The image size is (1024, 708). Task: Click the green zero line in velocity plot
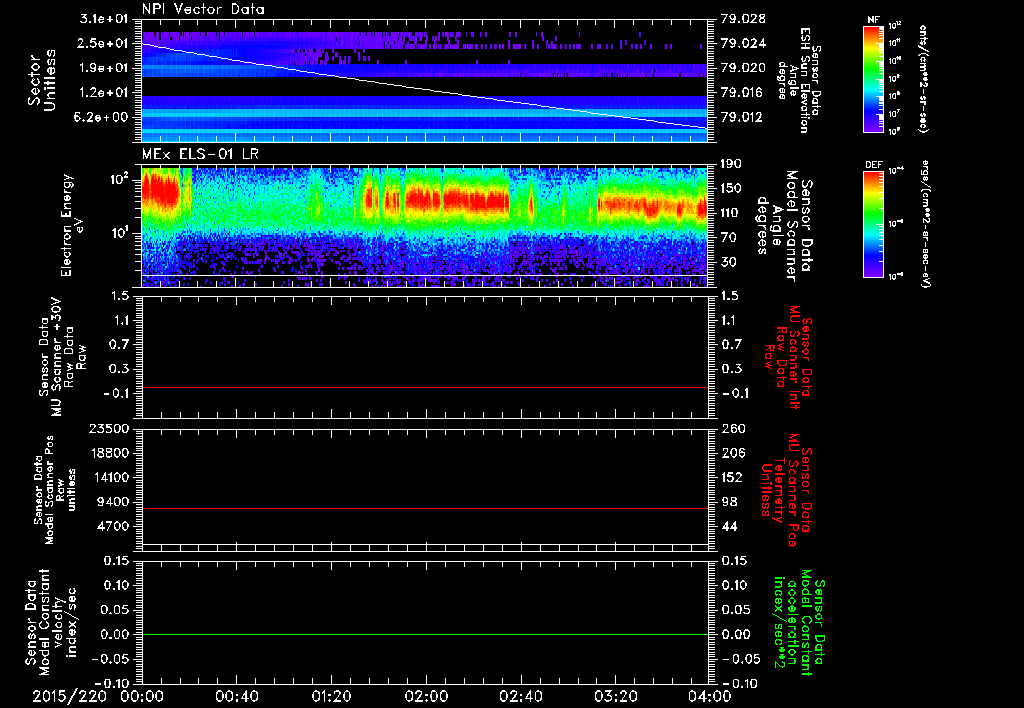425,634
